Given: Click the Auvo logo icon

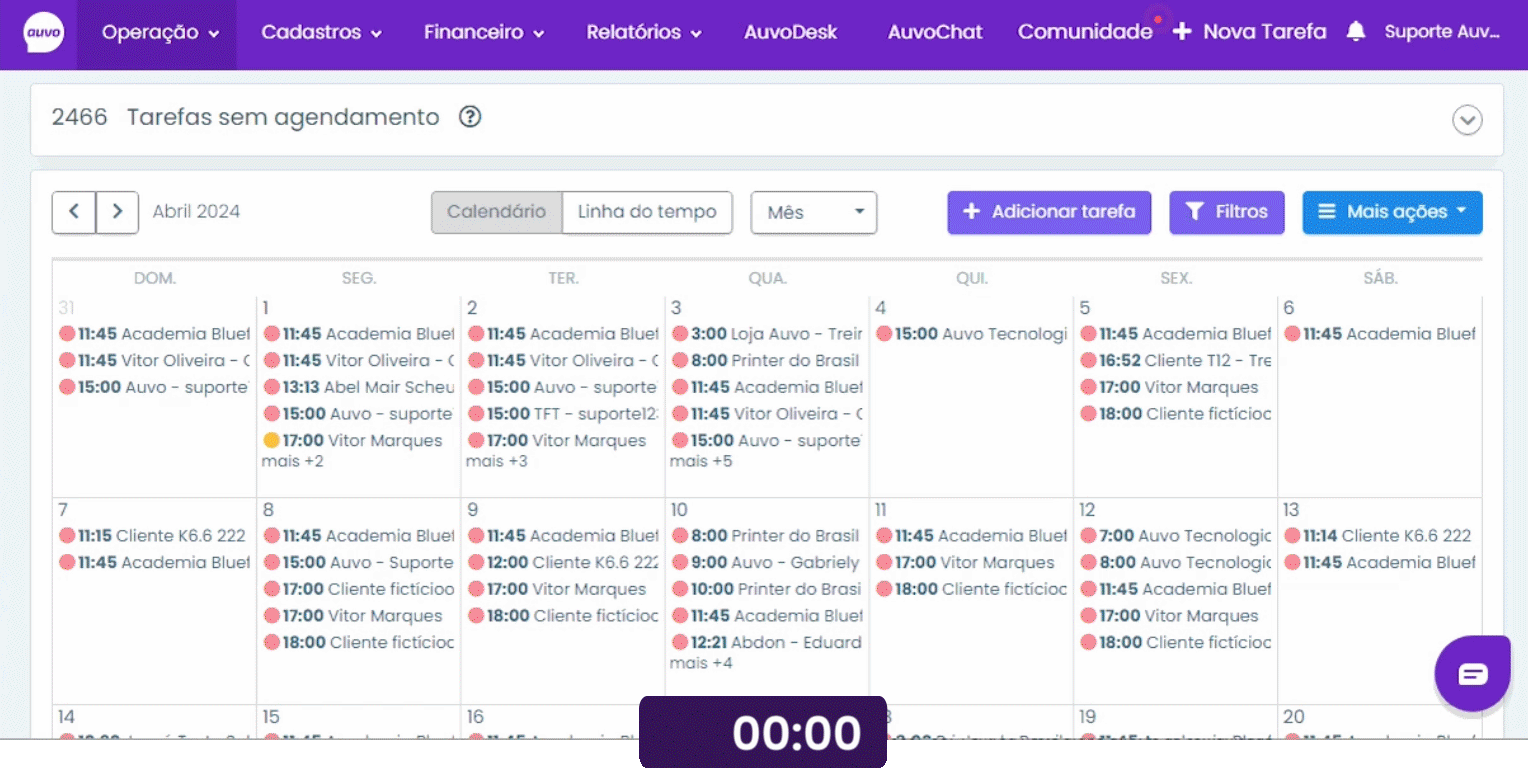Looking at the screenshot, I should click(44, 32).
